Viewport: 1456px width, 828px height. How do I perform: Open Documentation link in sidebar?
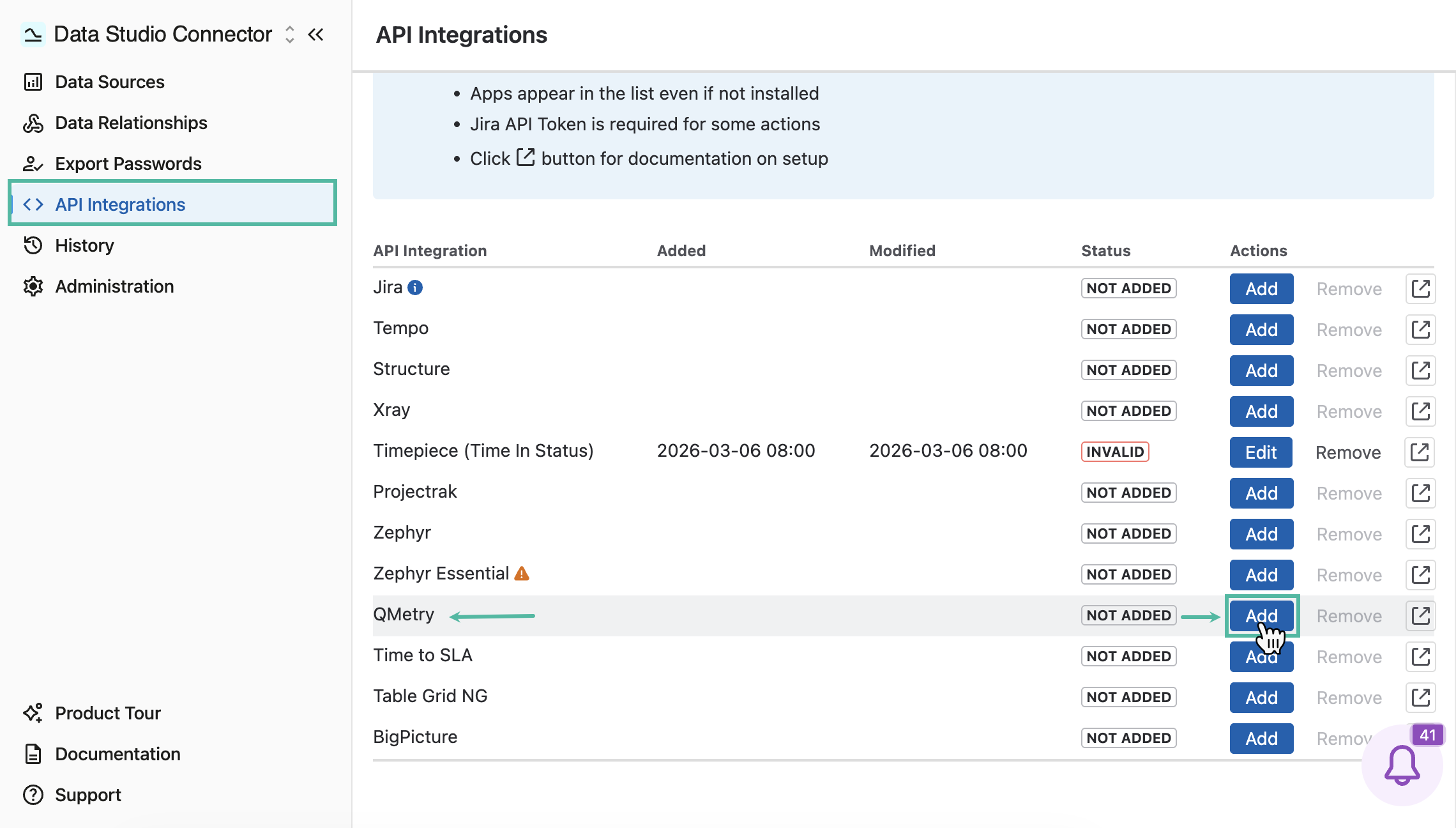click(x=118, y=754)
